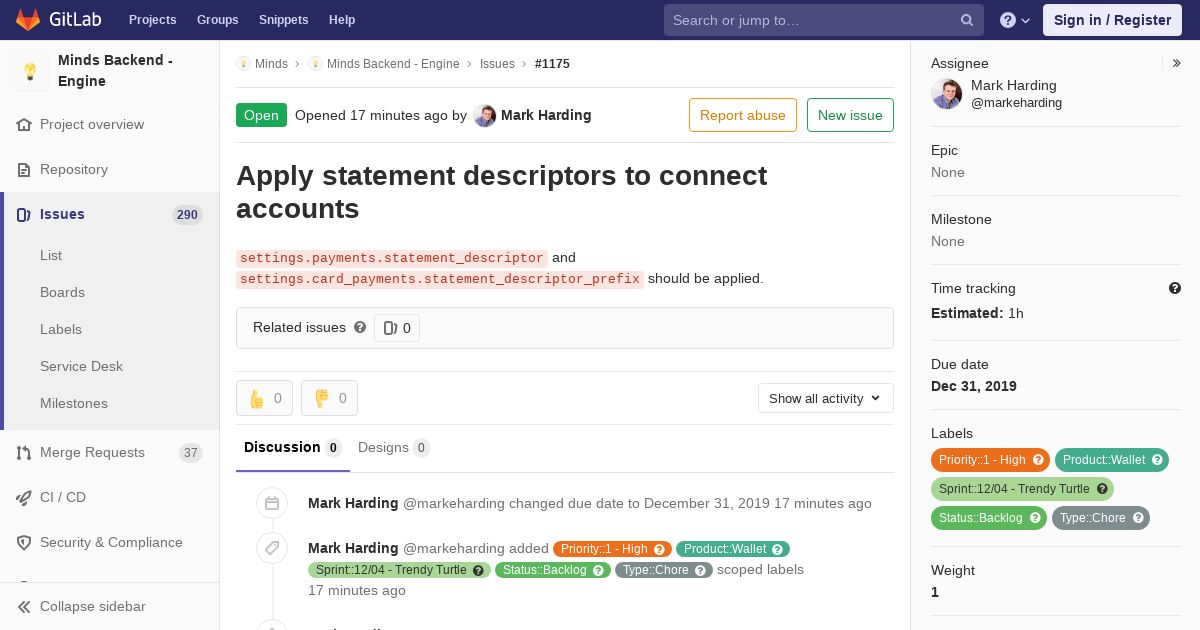1200x630 pixels.
Task: Click the search magnifier icon
Action: pyautogui.click(x=967, y=20)
